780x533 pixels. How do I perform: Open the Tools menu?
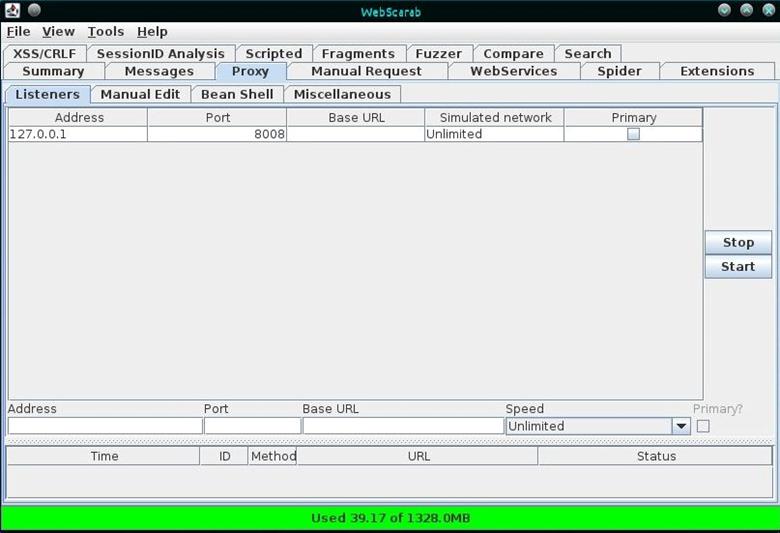pos(106,32)
